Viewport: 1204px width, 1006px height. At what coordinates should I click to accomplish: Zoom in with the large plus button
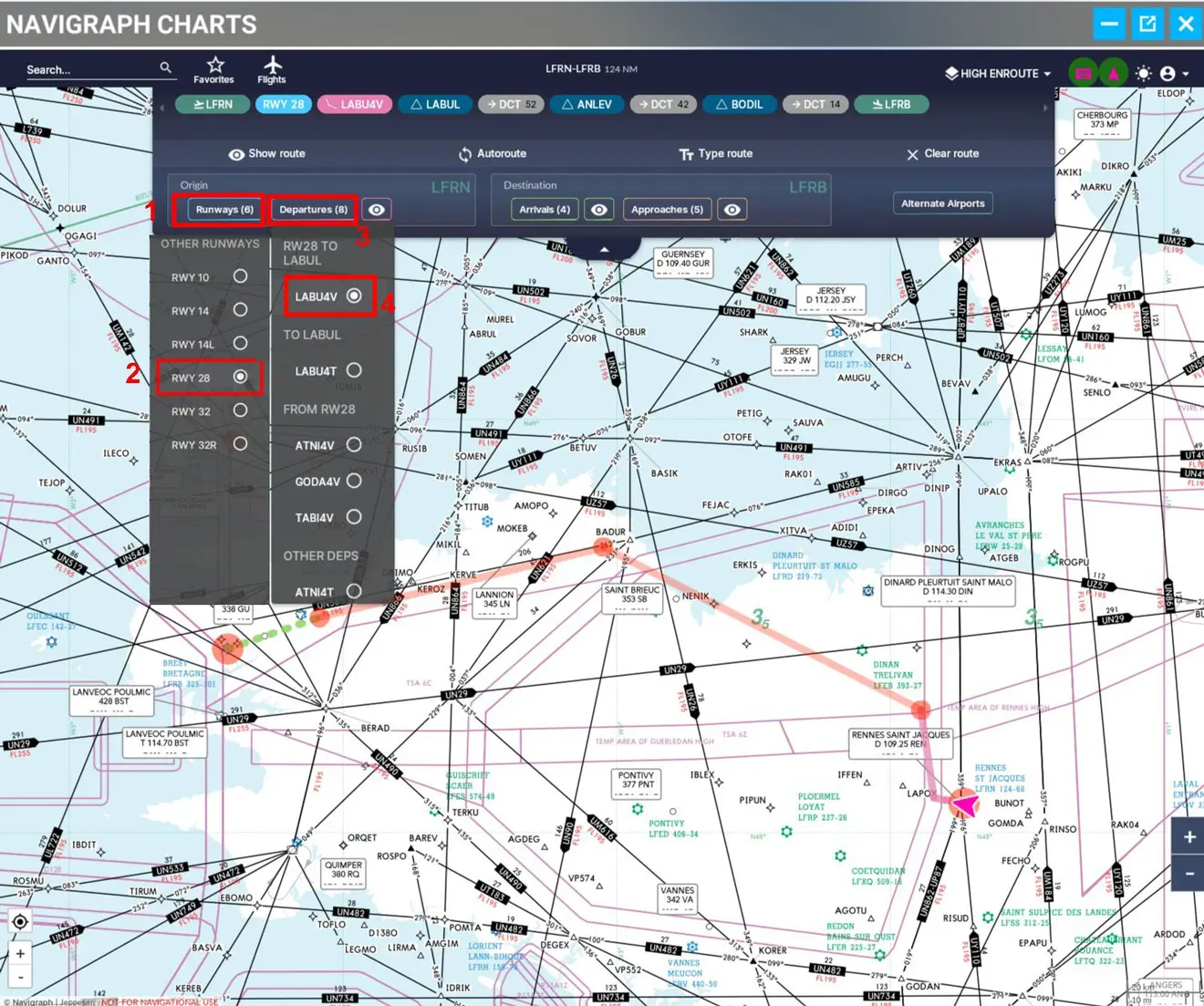1189,836
